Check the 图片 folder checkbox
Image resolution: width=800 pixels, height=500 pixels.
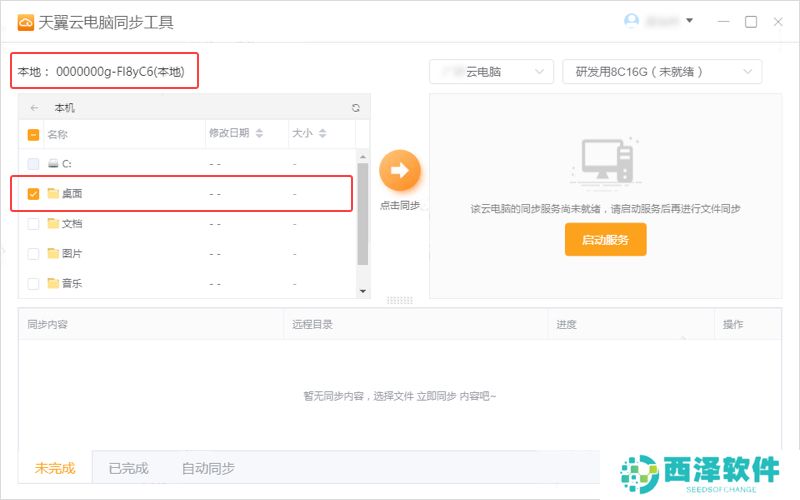(x=33, y=254)
